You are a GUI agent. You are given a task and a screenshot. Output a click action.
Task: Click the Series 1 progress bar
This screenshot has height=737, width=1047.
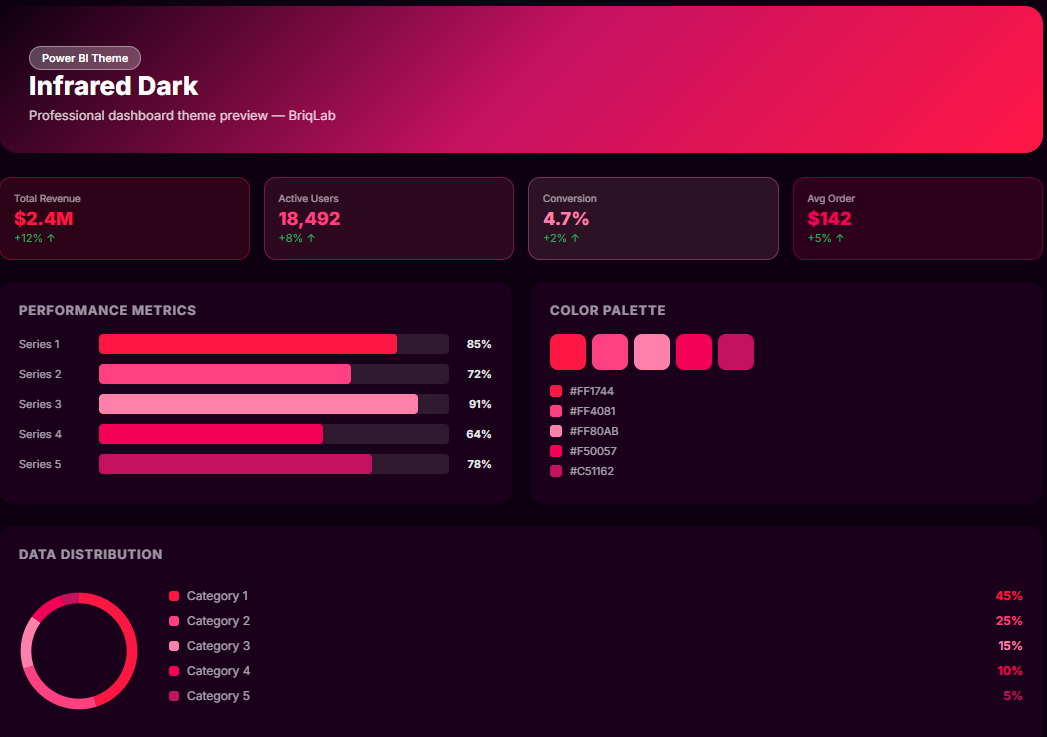pos(273,344)
